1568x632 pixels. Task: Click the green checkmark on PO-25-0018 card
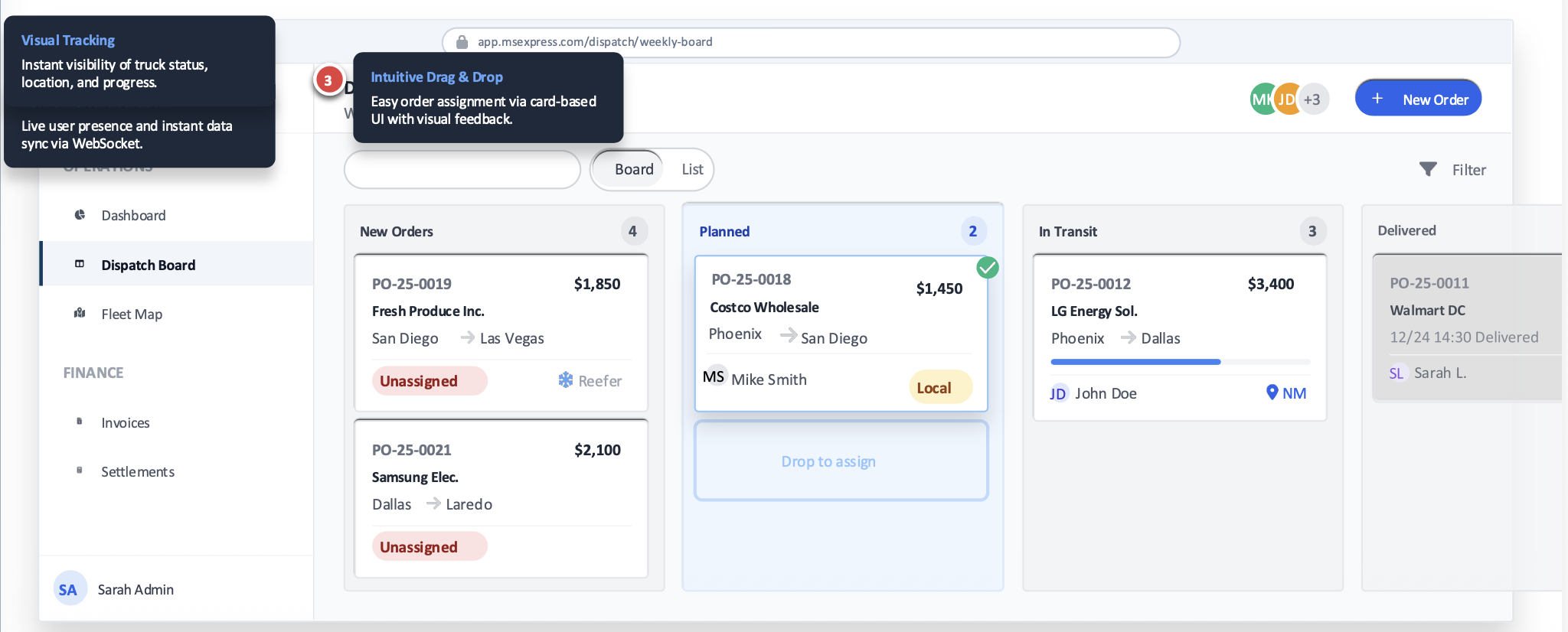pyautogui.click(x=988, y=268)
